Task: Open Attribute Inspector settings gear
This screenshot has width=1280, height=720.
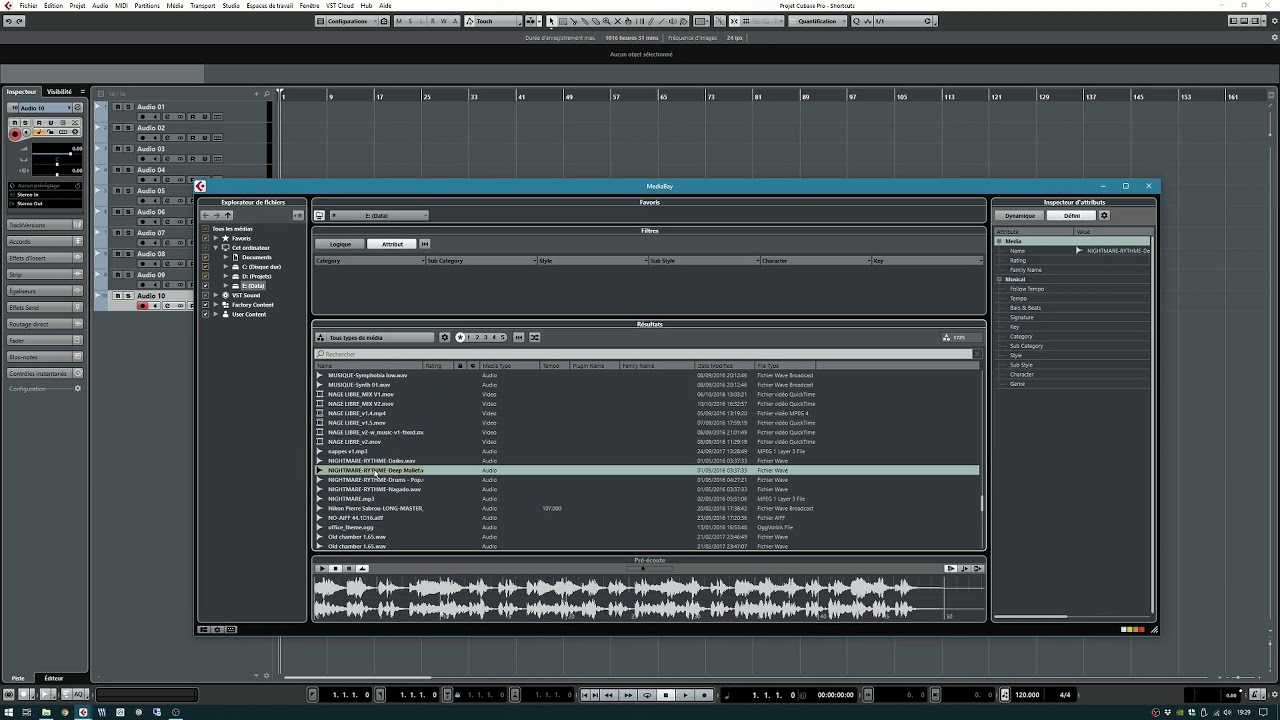Action: coord(1104,216)
